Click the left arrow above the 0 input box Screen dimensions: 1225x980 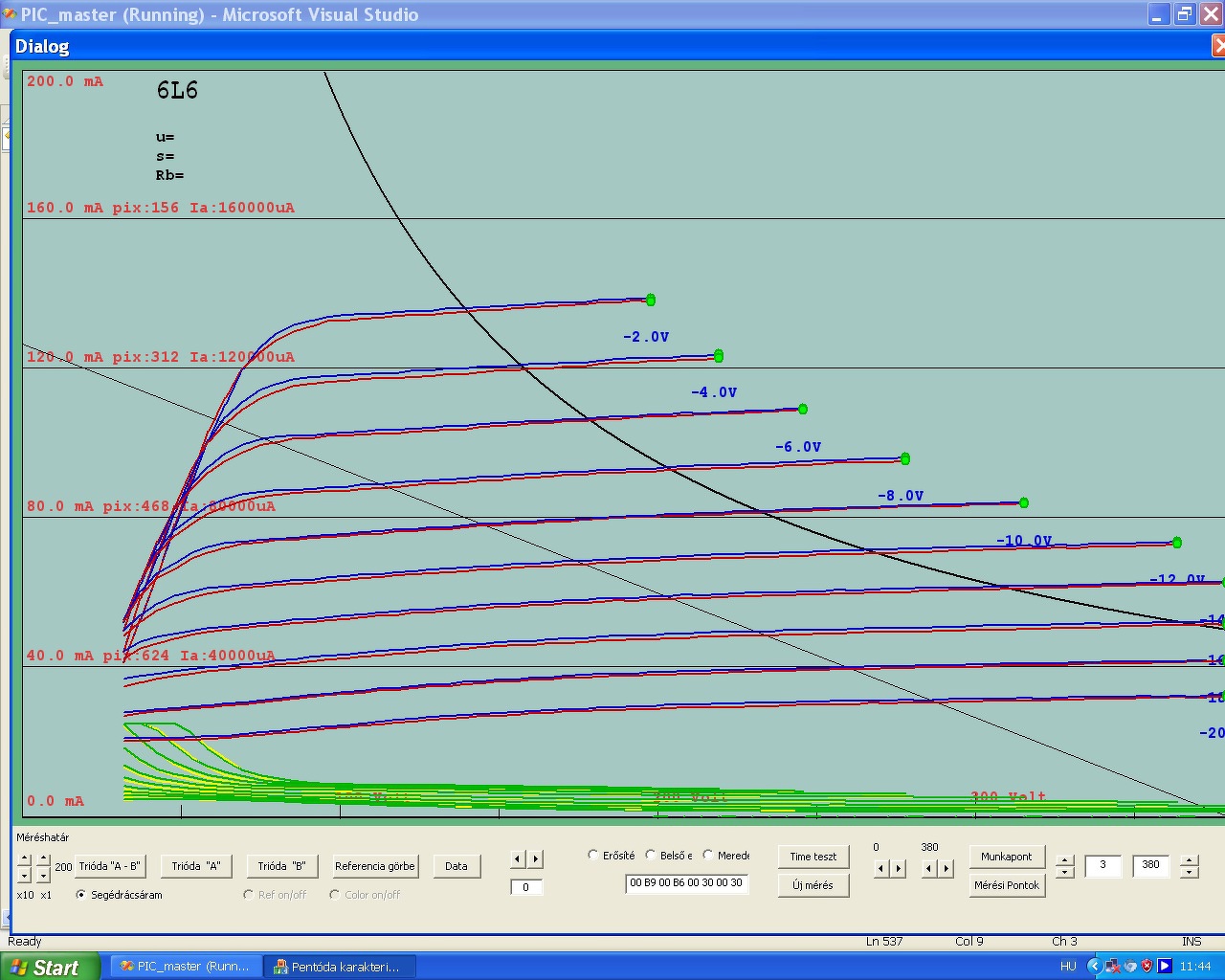coord(518,859)
